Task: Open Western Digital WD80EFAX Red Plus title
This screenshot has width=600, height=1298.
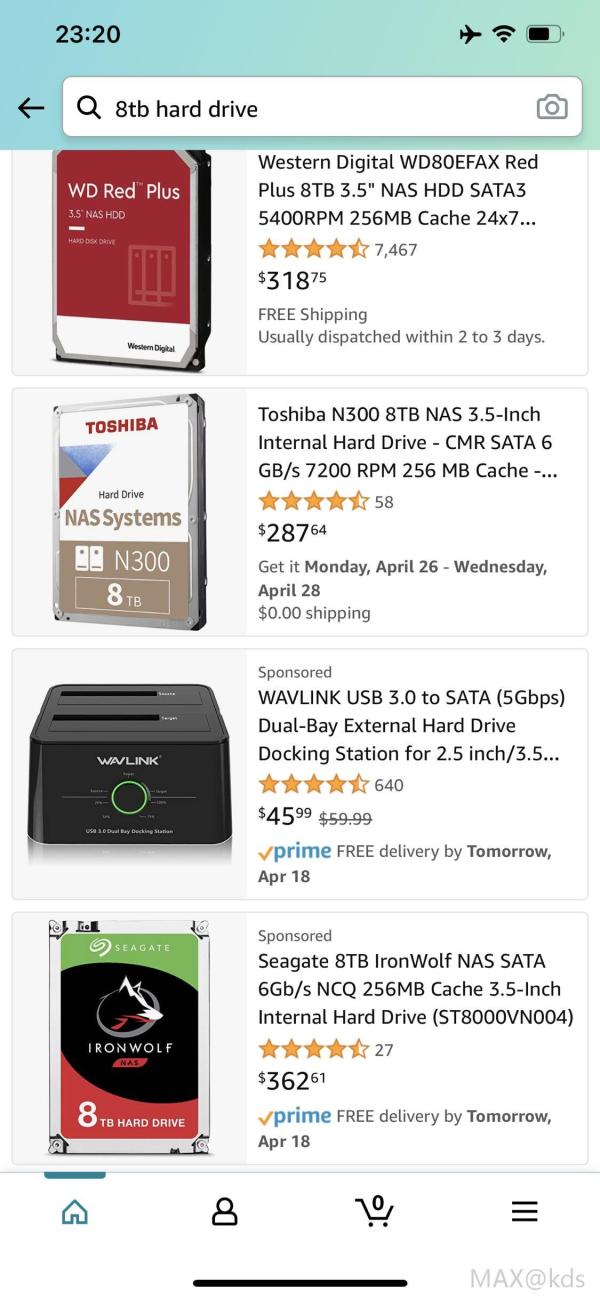Action: coord(400,190)
